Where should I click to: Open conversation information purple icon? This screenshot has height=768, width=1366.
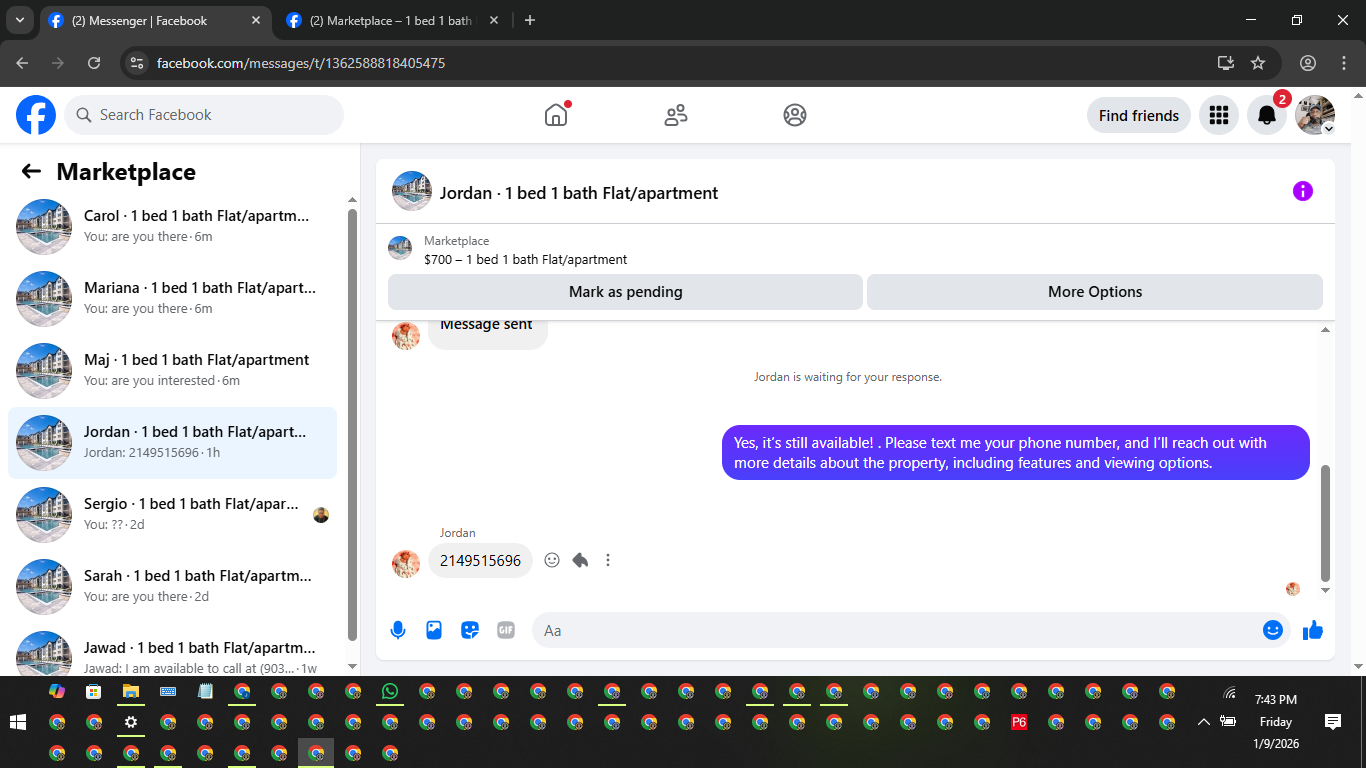tap(1302, 191)
